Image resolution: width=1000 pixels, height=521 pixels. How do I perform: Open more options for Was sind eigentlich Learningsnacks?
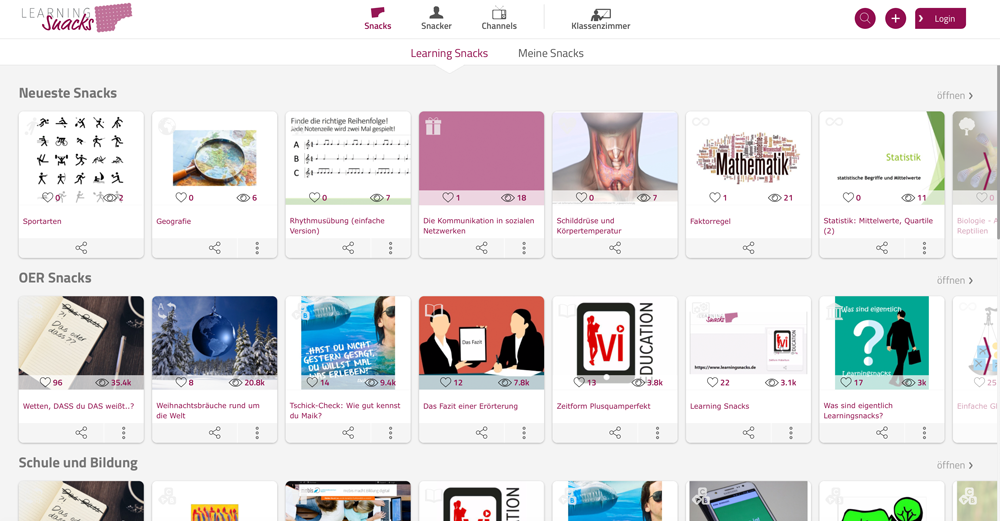924,433
